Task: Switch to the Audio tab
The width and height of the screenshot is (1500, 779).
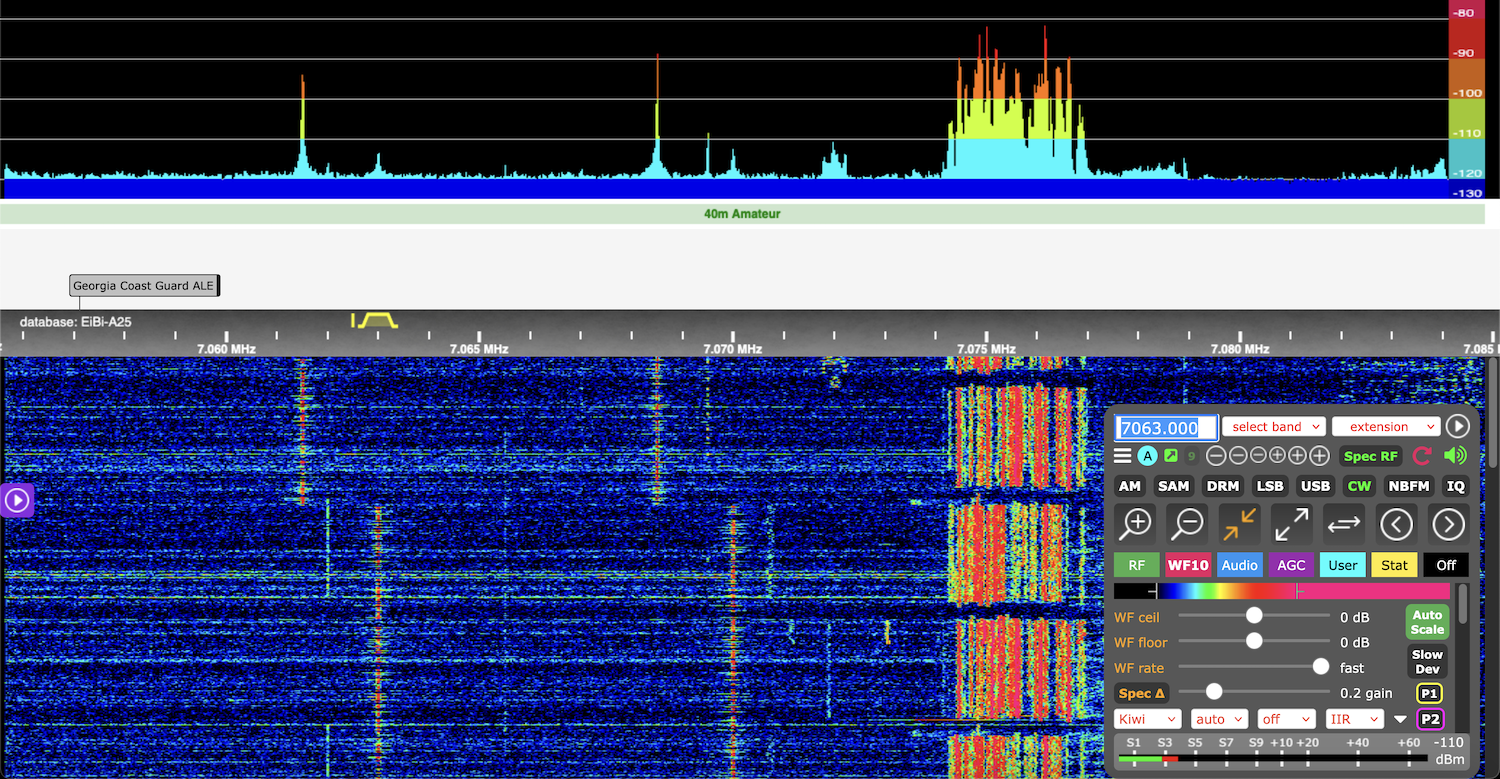Action: click(1239, 565)
